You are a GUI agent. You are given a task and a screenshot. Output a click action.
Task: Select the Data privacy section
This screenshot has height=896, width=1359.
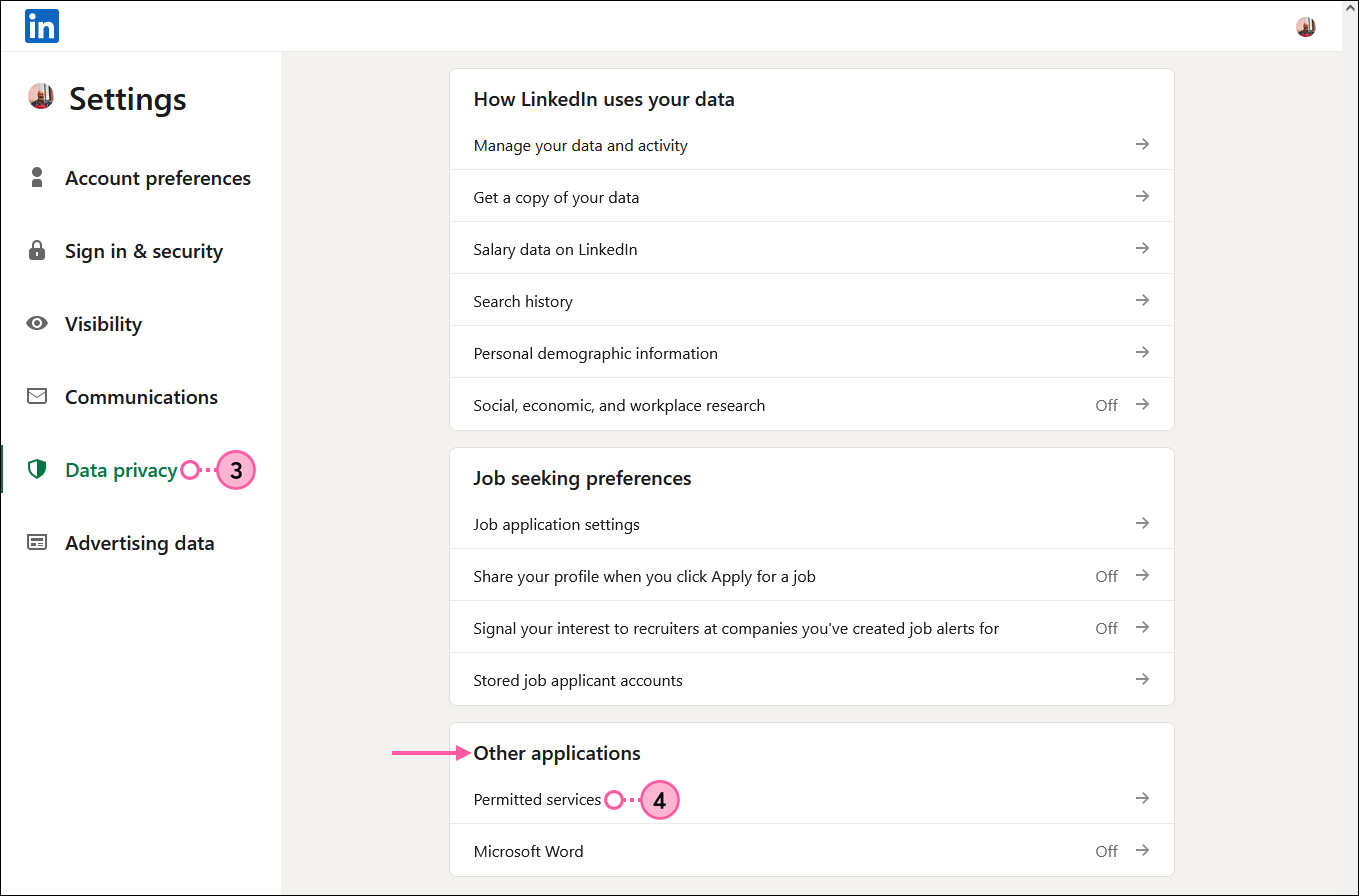point(121,470)
